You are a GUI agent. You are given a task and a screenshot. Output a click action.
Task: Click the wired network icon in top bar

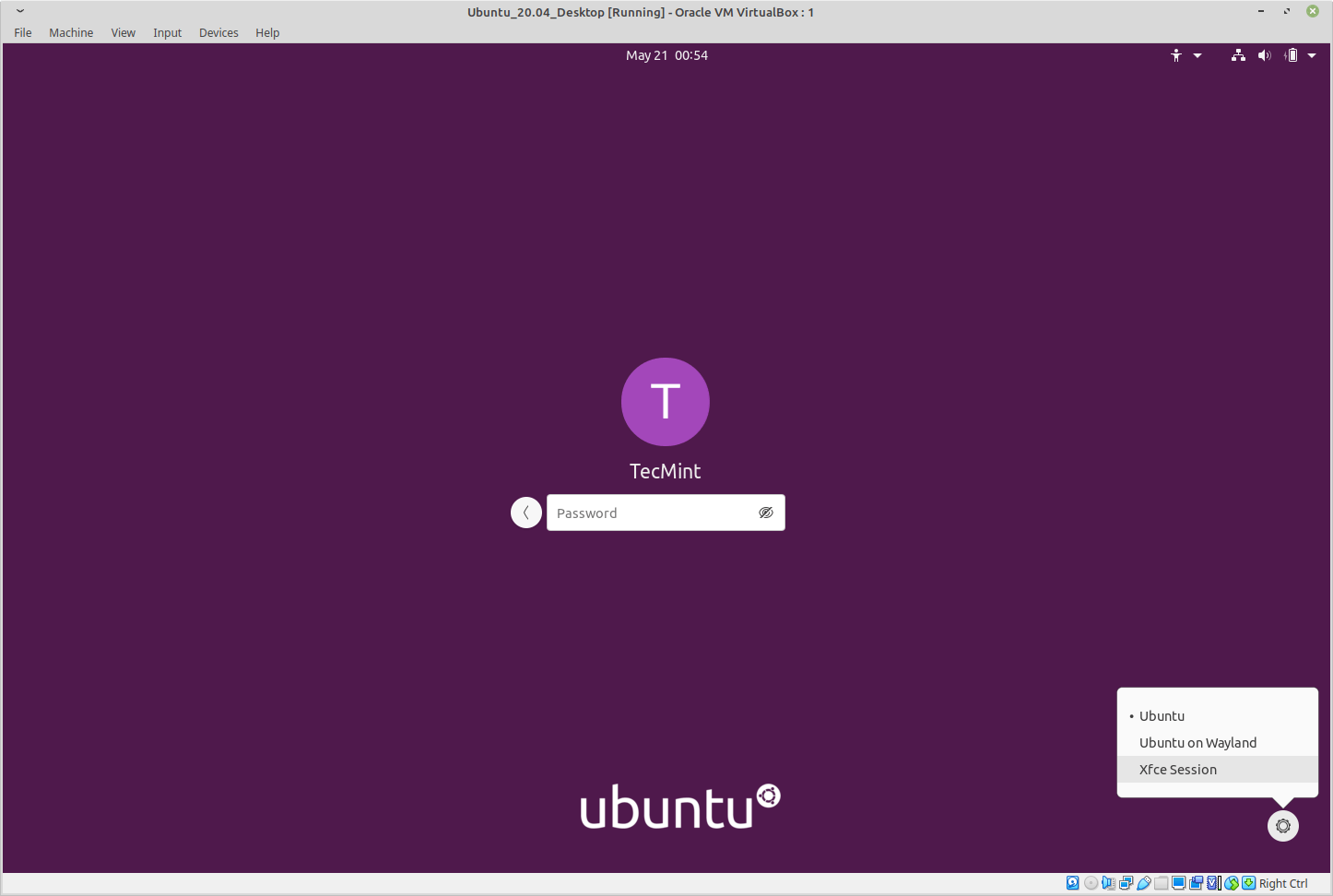[x=1238, y=55]
